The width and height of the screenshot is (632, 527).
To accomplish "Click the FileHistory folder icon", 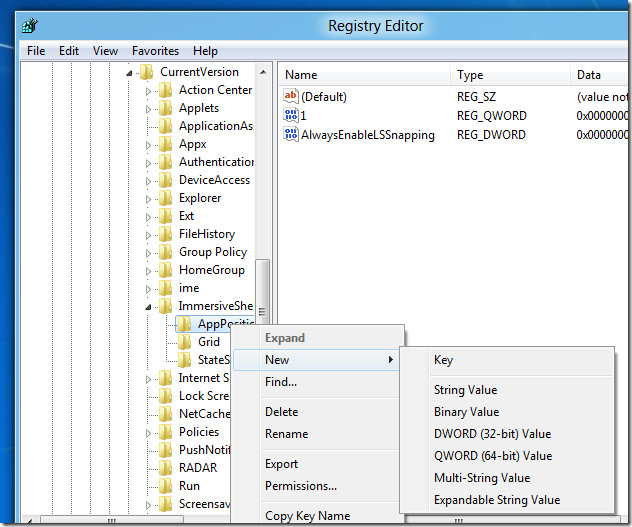I will 165,234.
